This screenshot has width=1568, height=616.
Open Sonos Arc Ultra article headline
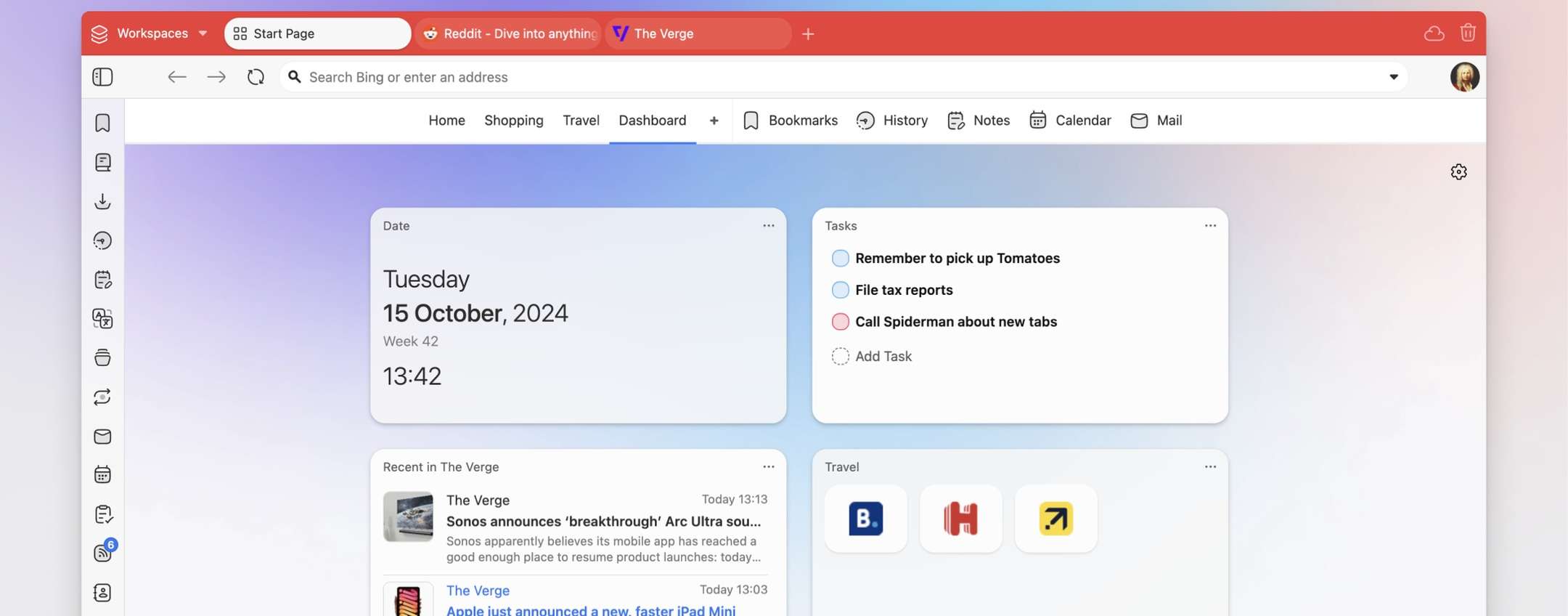(x=603, y=522)
